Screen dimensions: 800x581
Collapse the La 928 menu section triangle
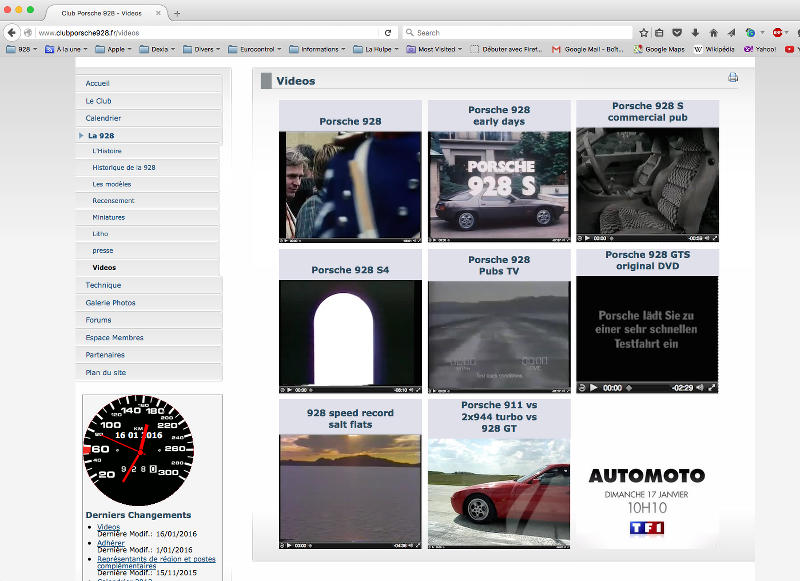pyautogui.click(x=81, y=135)
